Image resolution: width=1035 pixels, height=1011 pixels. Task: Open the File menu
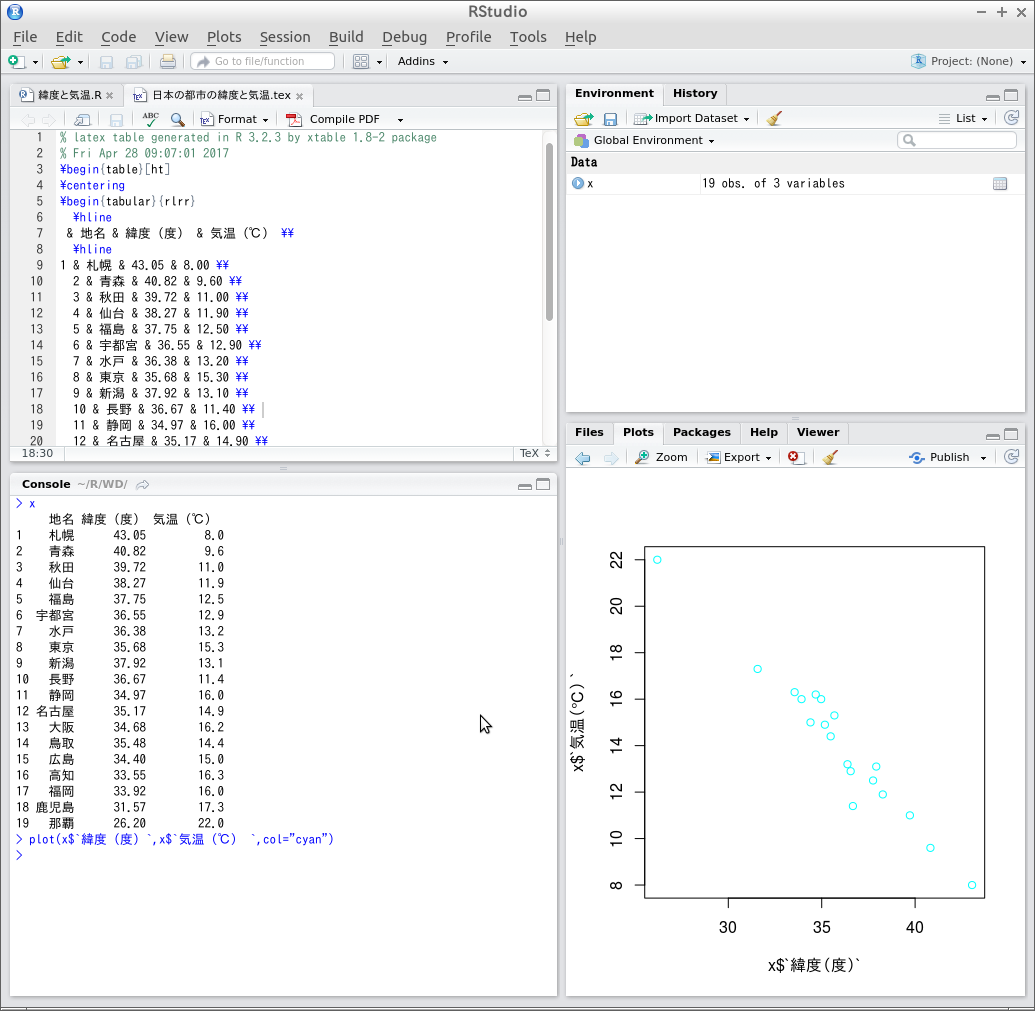tap(25, 37)
